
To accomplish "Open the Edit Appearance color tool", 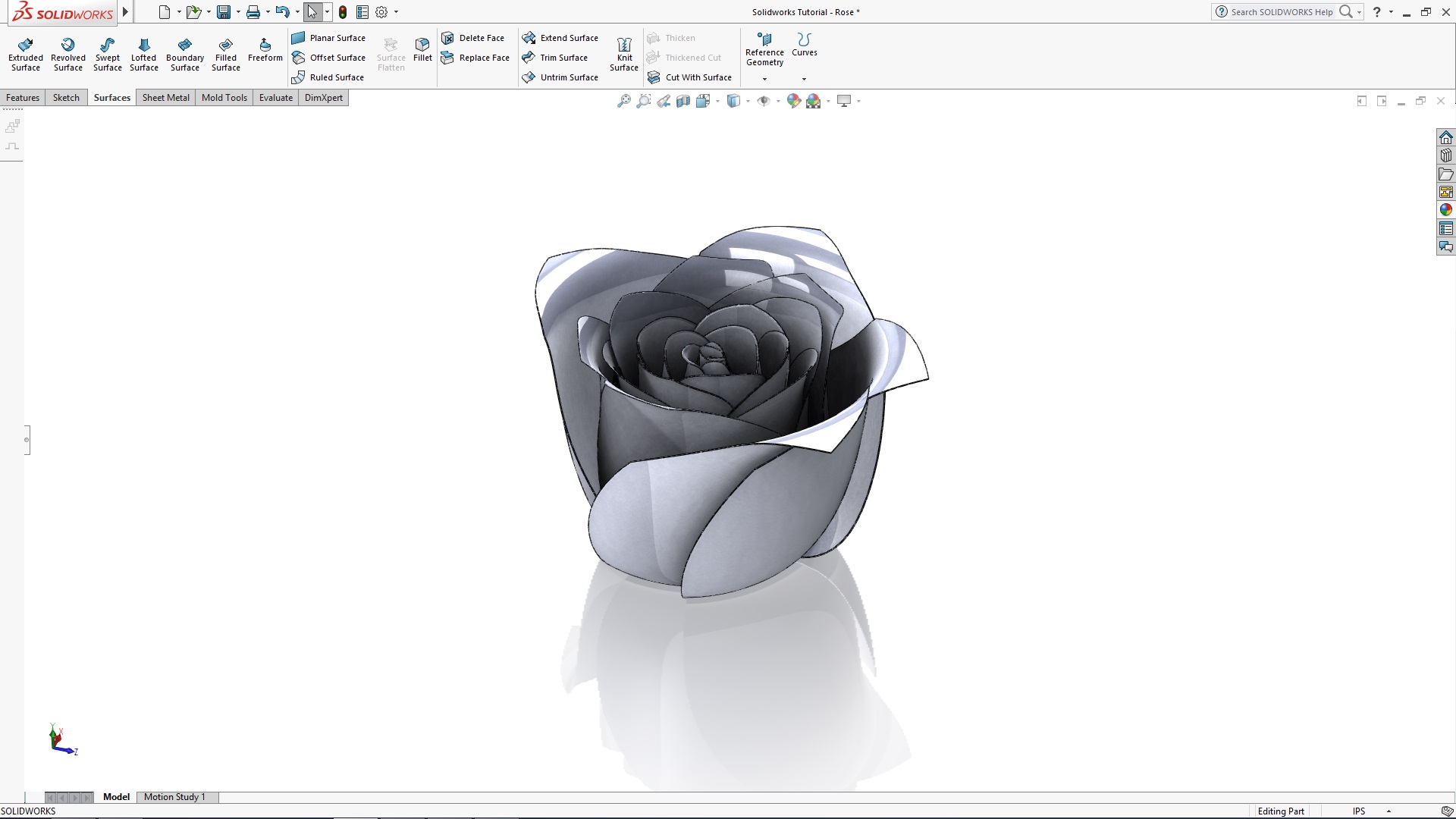I will (793, 100).
